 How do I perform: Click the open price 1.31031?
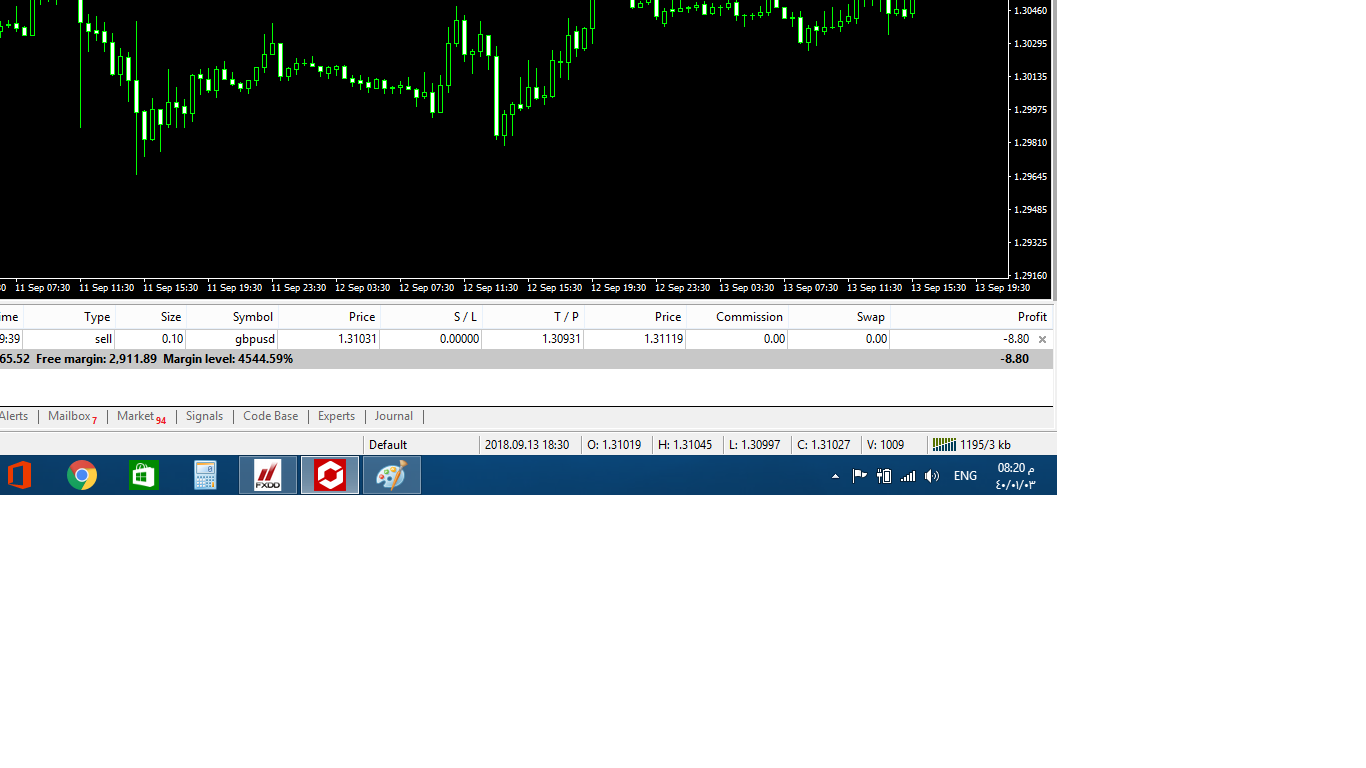[357, 339]
